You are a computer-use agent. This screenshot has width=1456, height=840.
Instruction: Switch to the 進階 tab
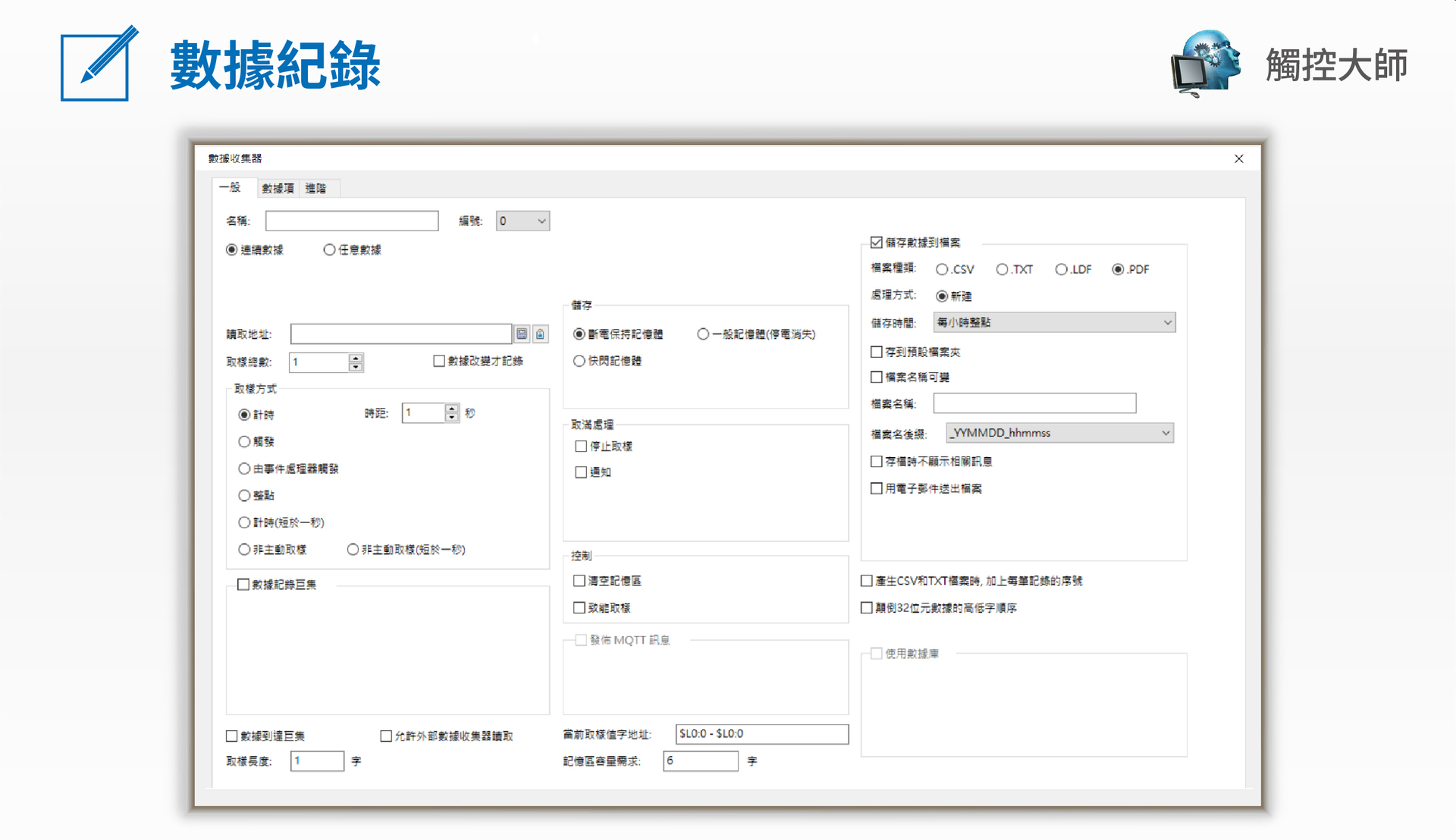pos(315,188)
